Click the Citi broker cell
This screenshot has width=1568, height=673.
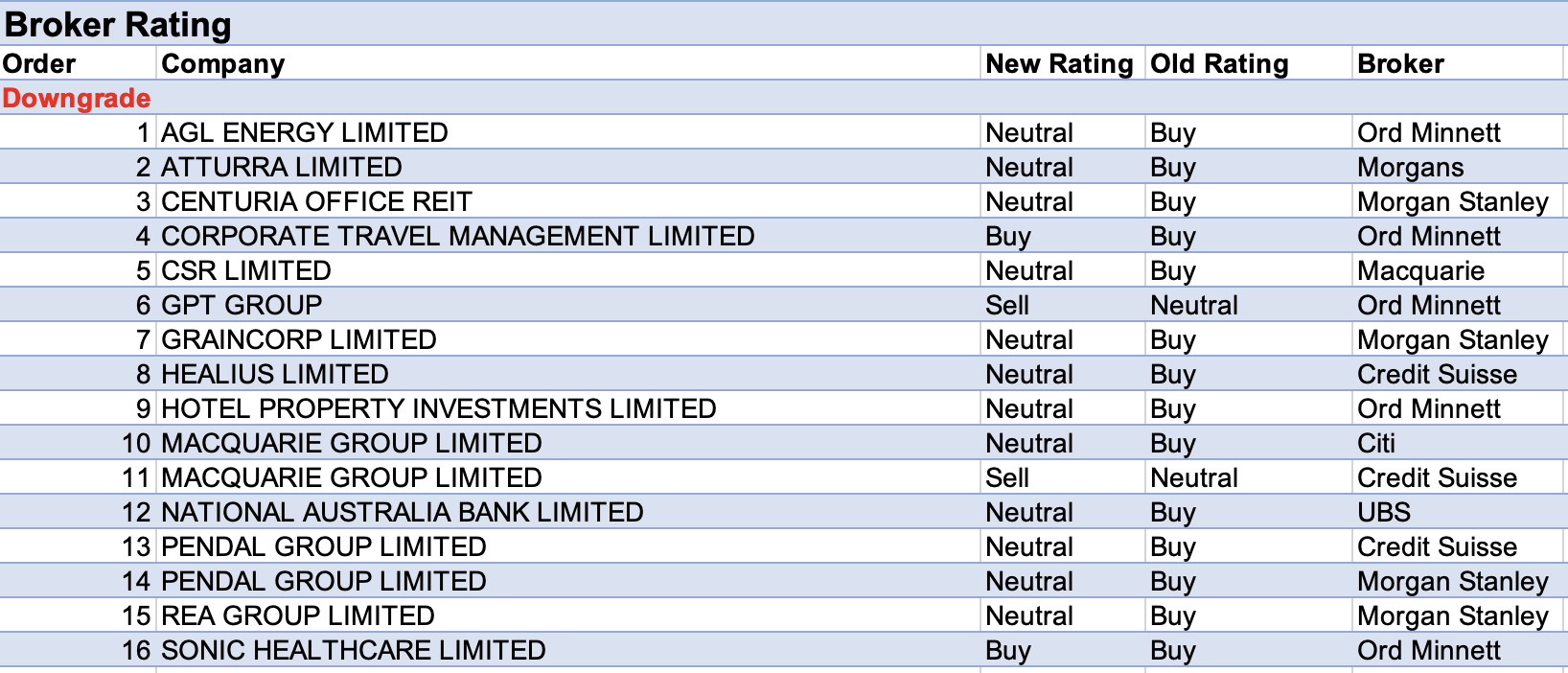click(x=1376, y=443)
